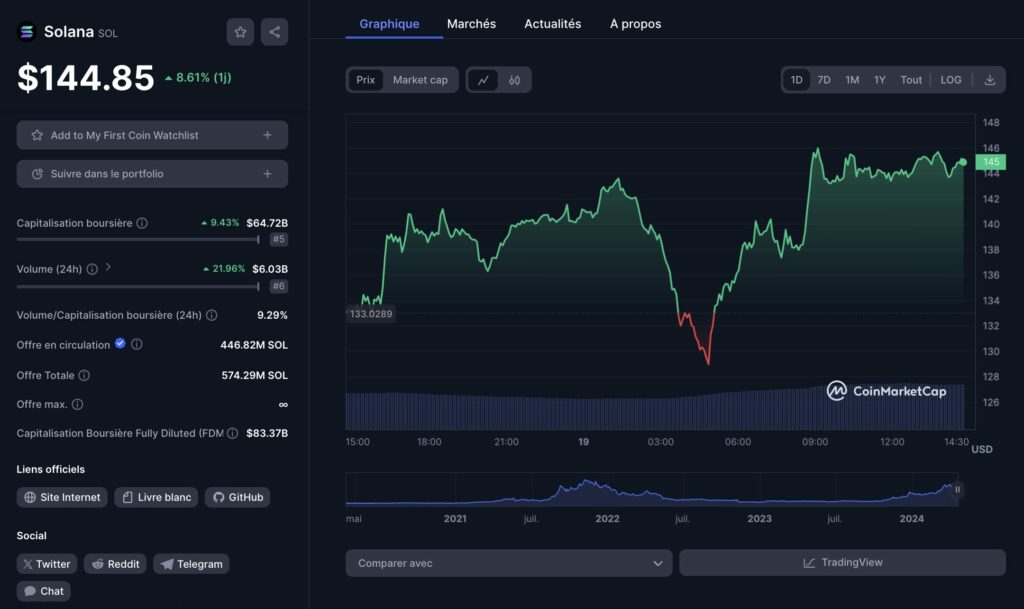
Task: Click the mini timeline overview chart
Action: click(652, 490)
